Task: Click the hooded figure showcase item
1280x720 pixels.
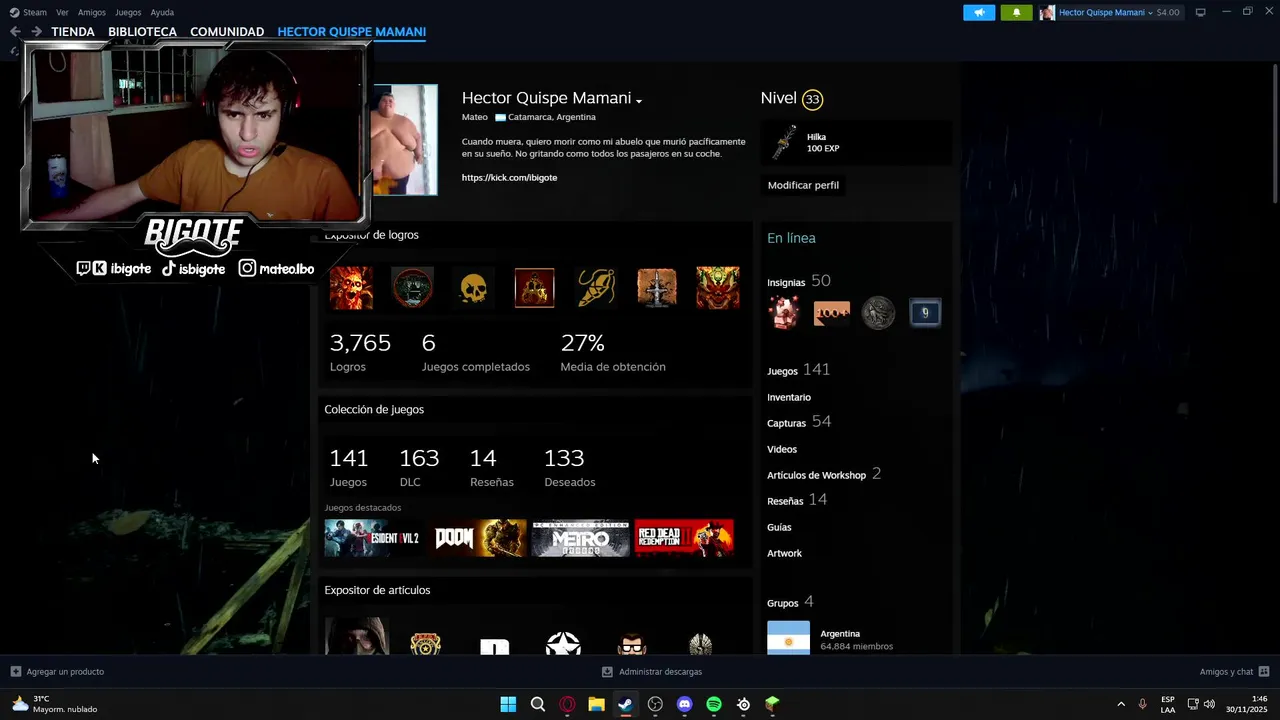Action: (356, 636)
